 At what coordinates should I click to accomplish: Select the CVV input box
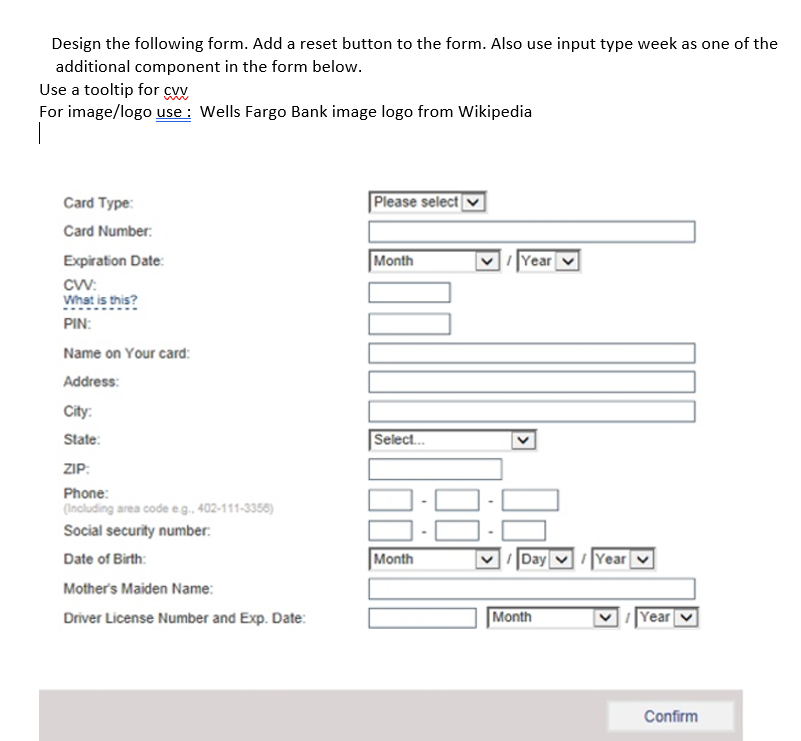(409, 292)
